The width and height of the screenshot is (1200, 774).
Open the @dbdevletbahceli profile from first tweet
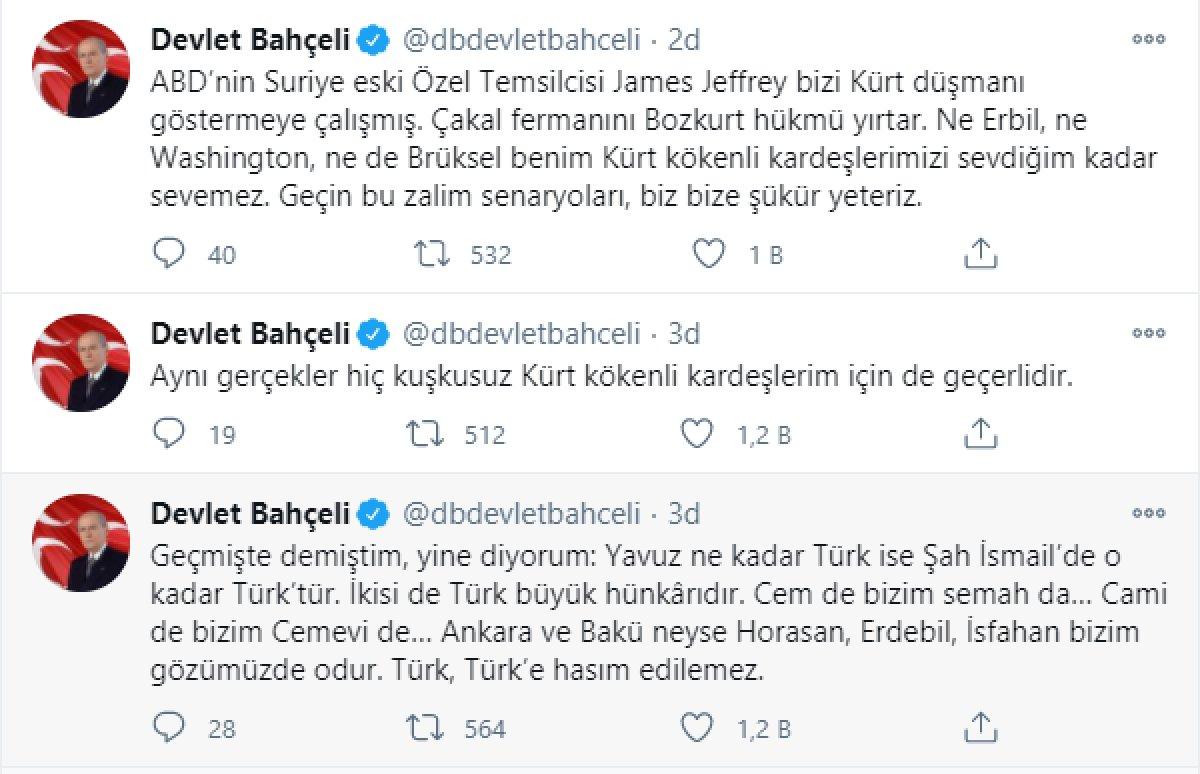pos(523,40)
